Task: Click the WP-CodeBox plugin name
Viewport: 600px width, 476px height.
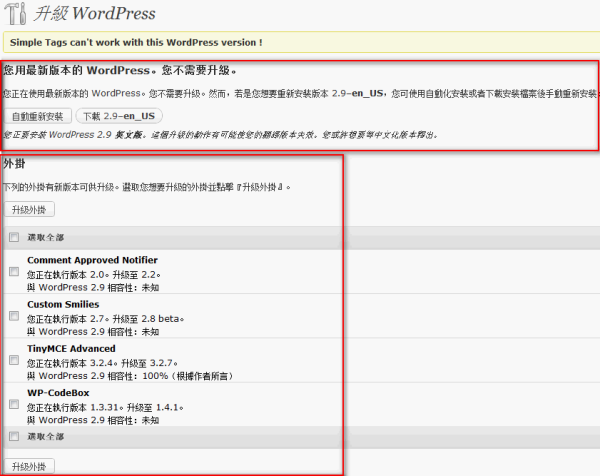Action: pos(58,393)
